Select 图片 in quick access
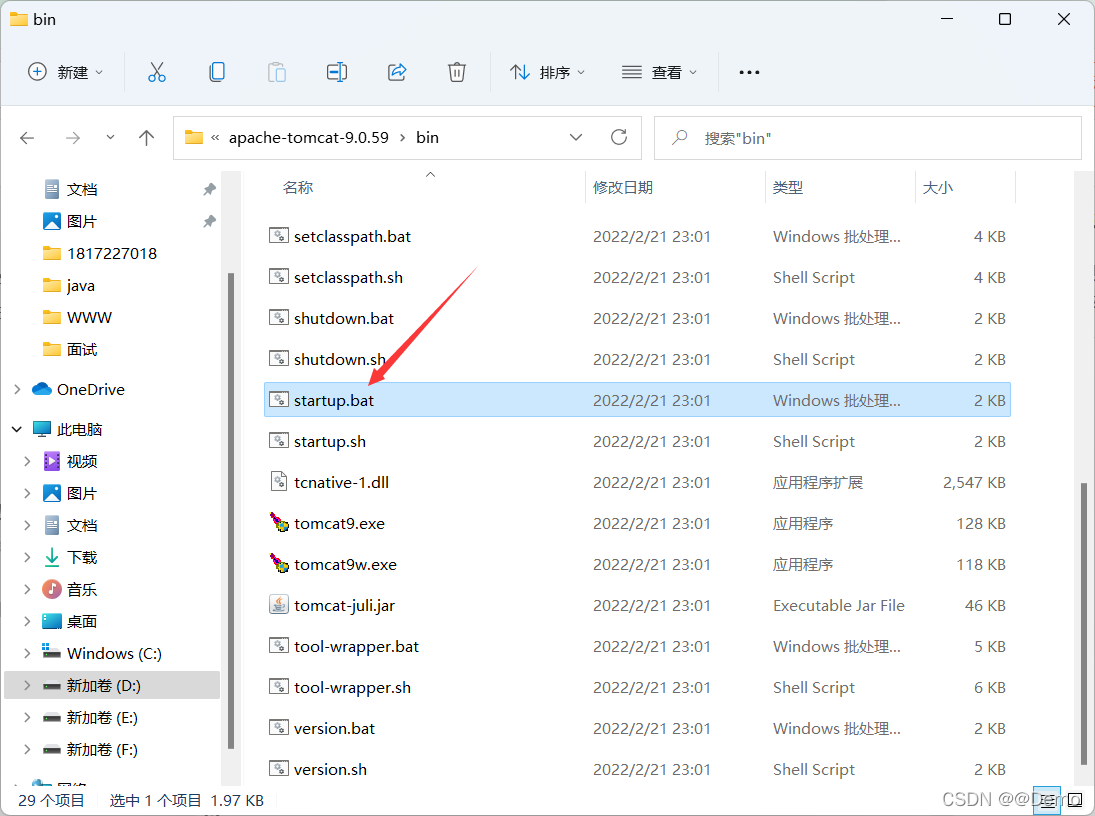 (82, 221)
